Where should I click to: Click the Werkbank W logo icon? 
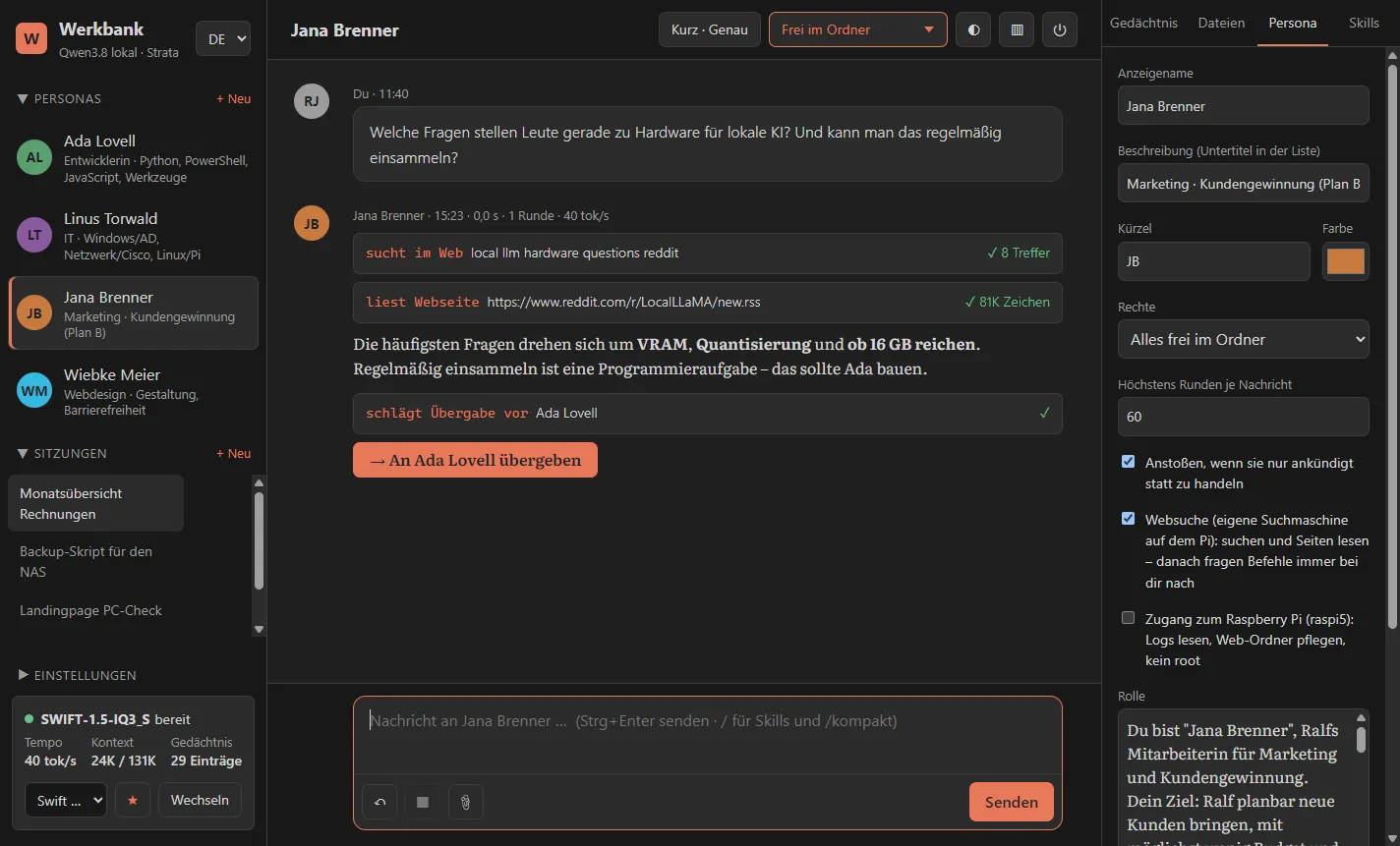[31, 39]
